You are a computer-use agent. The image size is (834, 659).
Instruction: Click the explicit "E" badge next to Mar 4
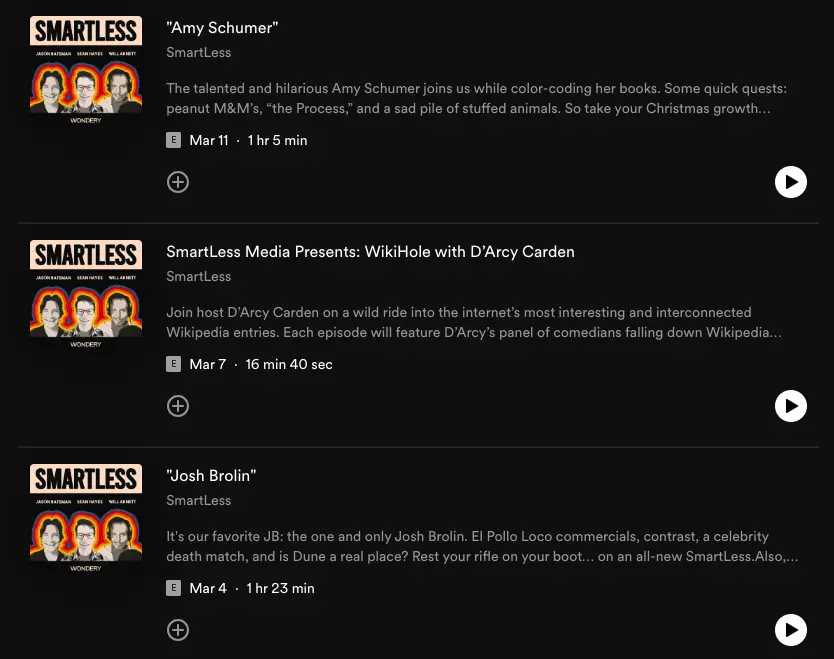pyautogui.click(x=174, y=589)
